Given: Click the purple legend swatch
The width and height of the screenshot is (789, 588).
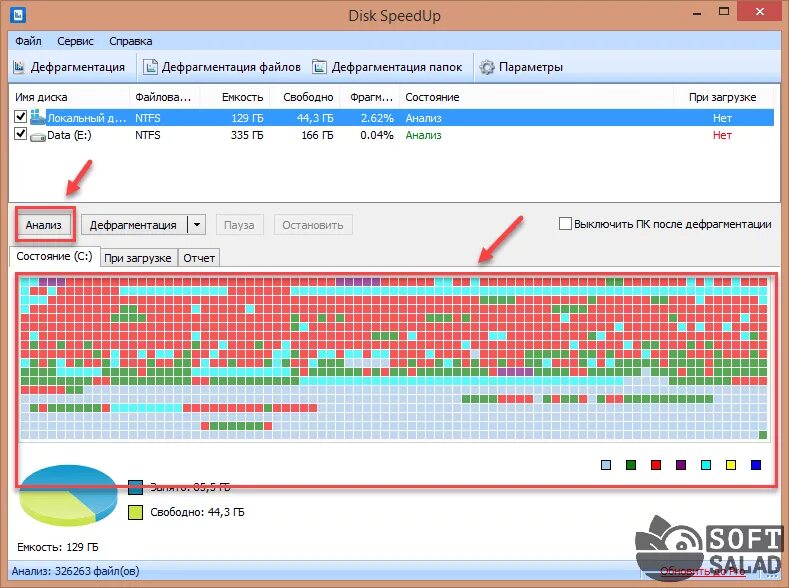Looking at the screenshot, I should [x=681, y=465].
